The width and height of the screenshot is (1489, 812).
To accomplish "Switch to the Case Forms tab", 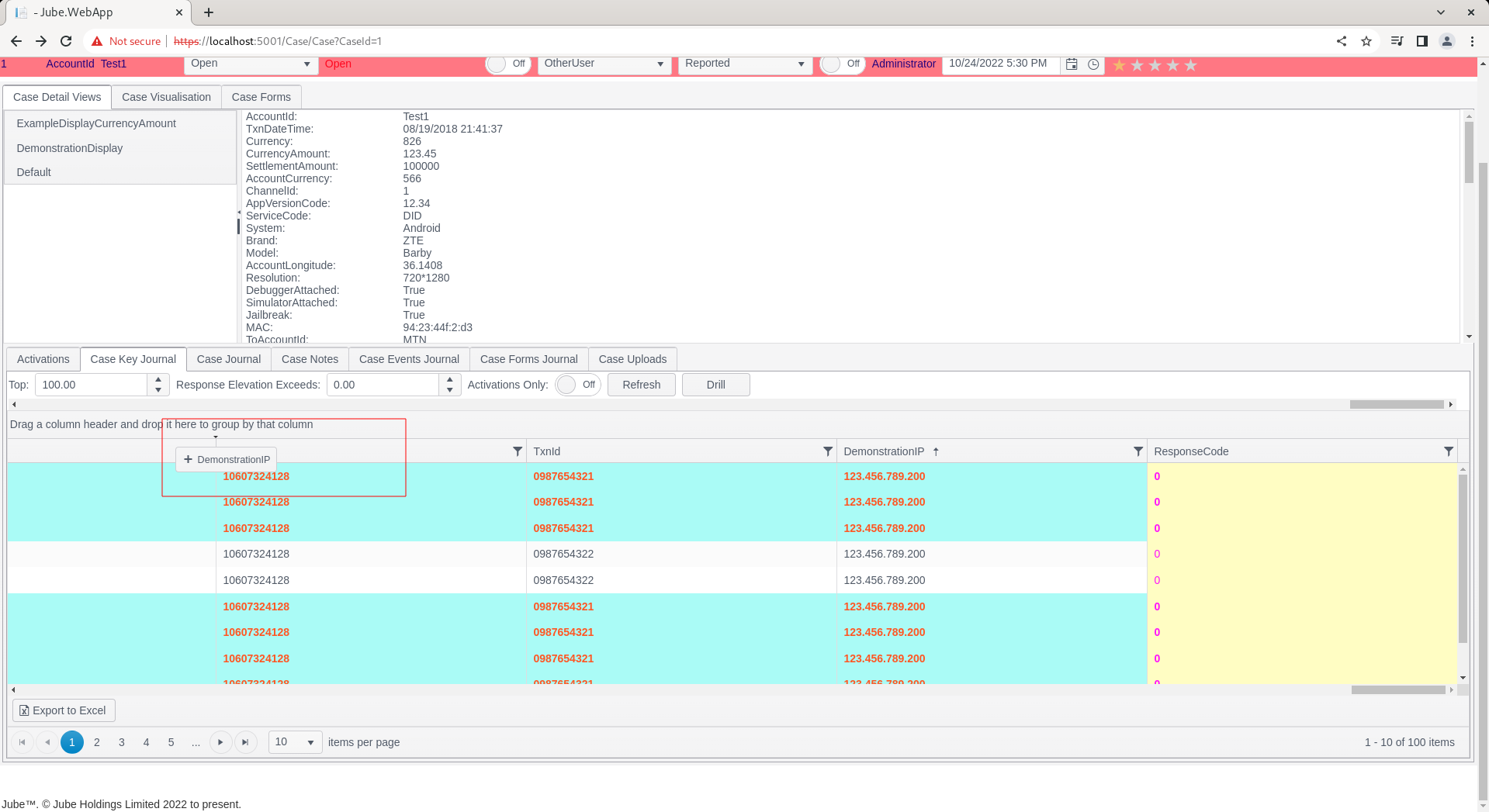I will [x=261, y=97].
